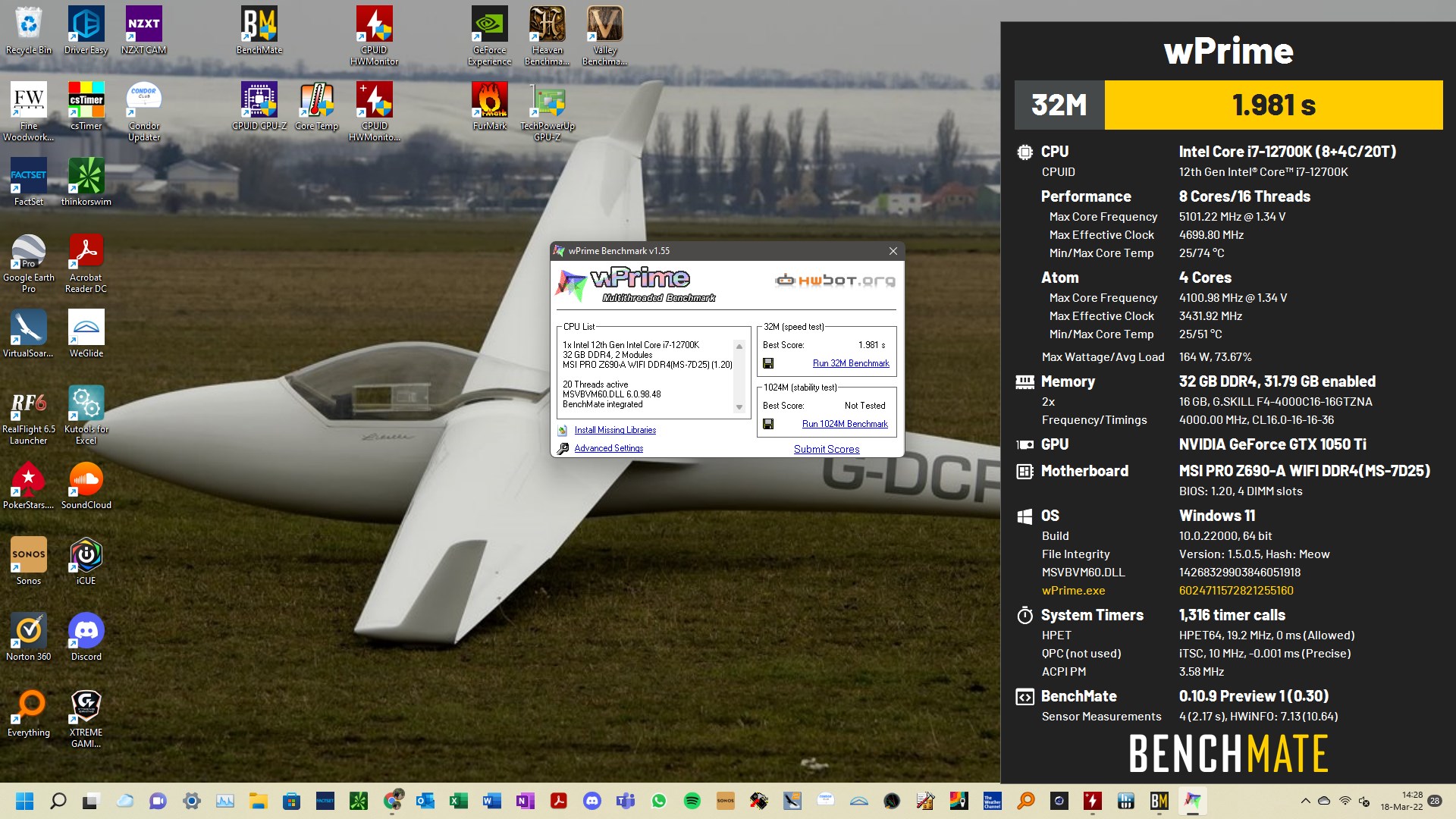Open the Wi-Fi network tray icon
The image size is (1456, 819).
[1345, 801]
